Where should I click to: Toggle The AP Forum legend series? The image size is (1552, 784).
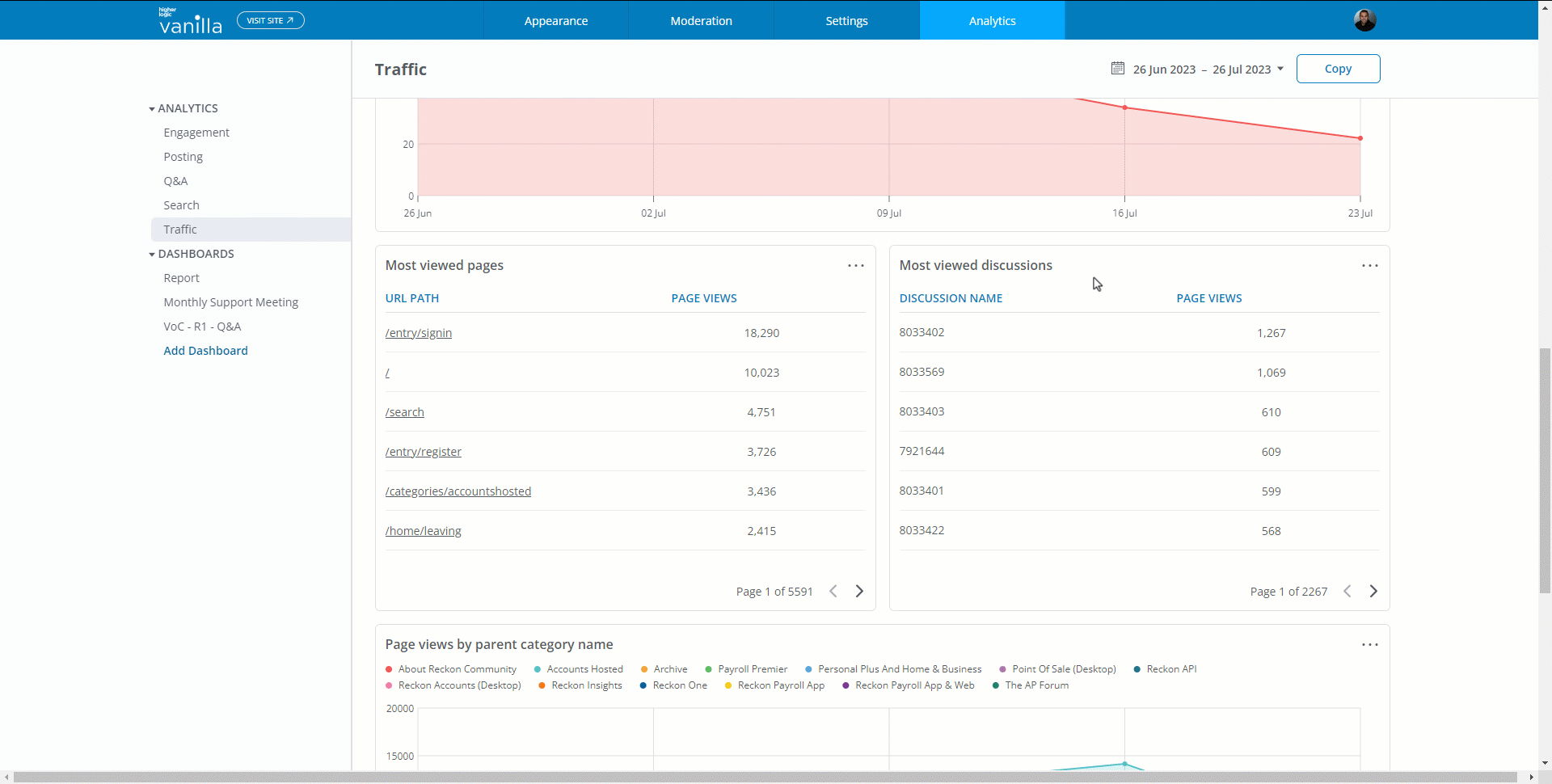pos(1031,685)
